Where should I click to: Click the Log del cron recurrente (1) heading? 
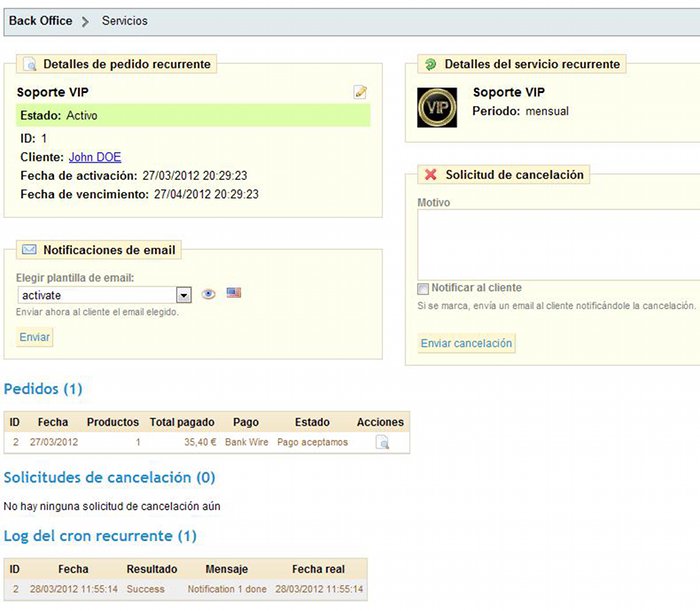click(100, 536)
